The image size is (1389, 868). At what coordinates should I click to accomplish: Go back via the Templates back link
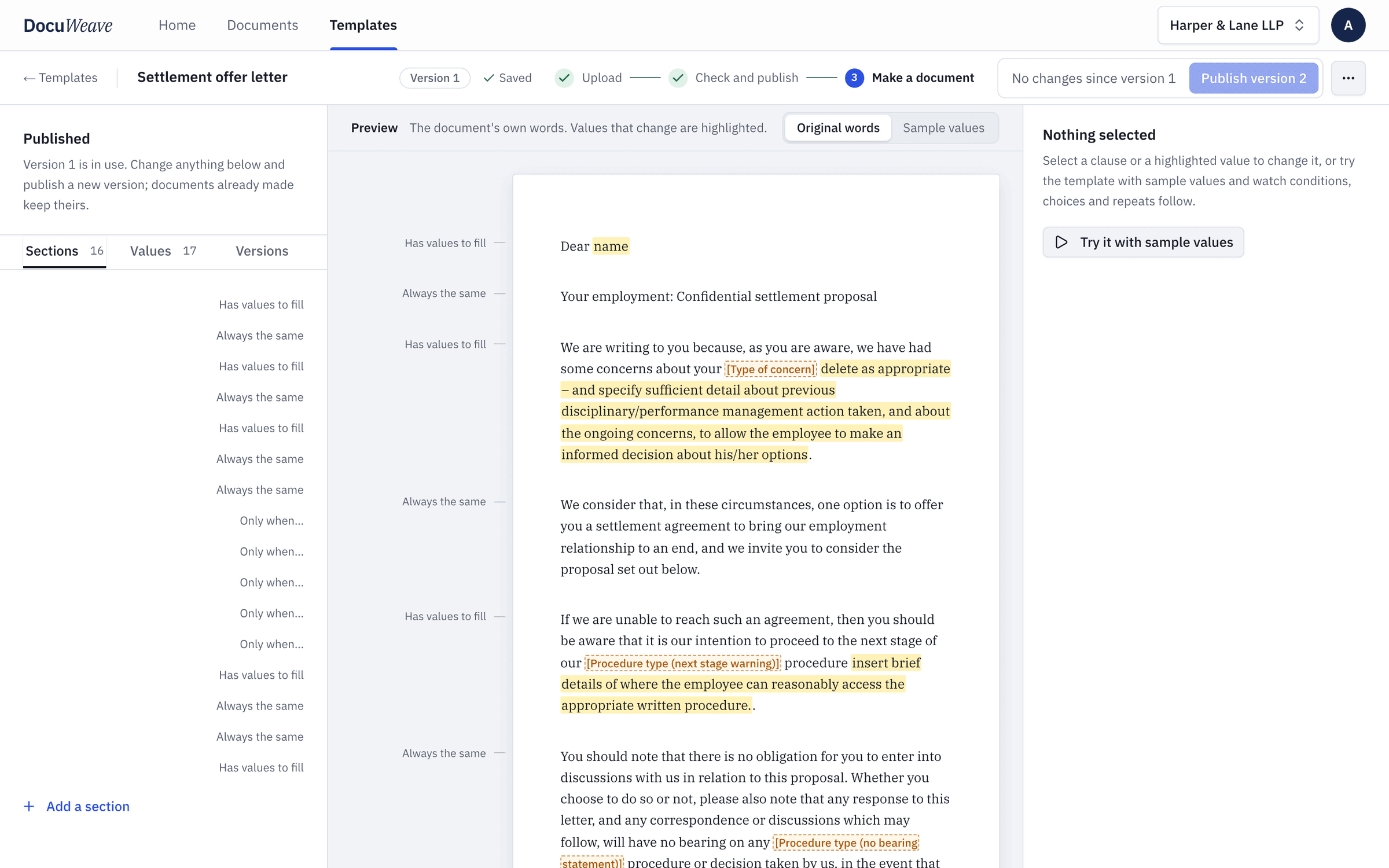click(x=60, y=78)
